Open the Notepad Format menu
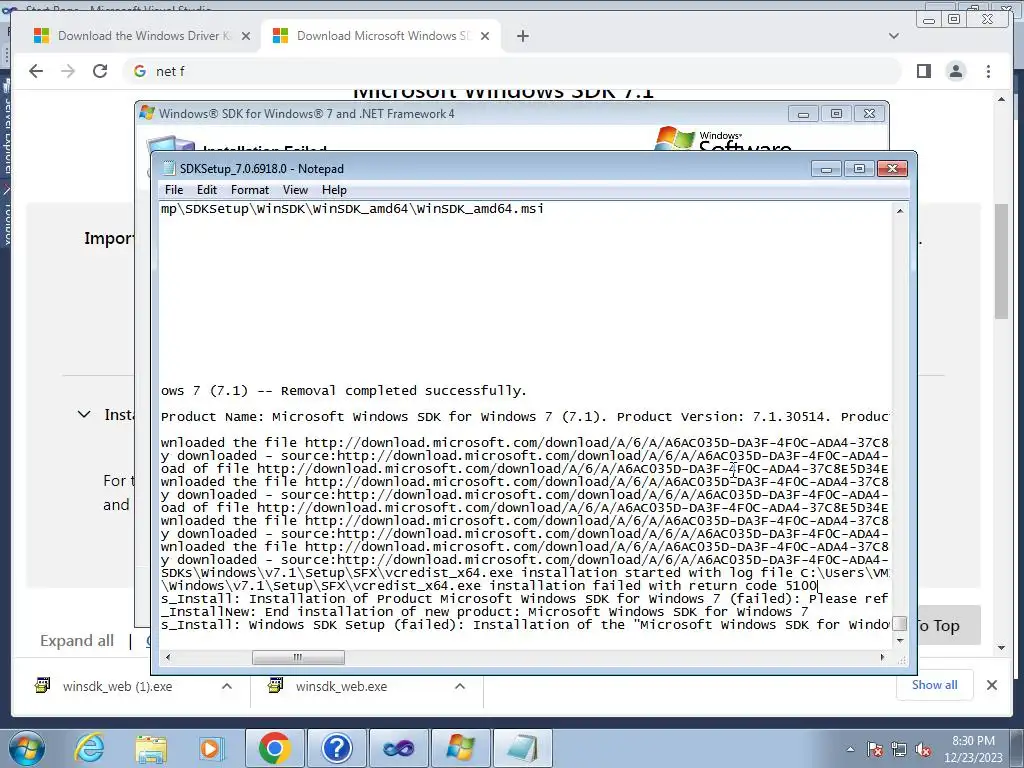The width and height of the screenshot is (1024, 768). (249, 190)
